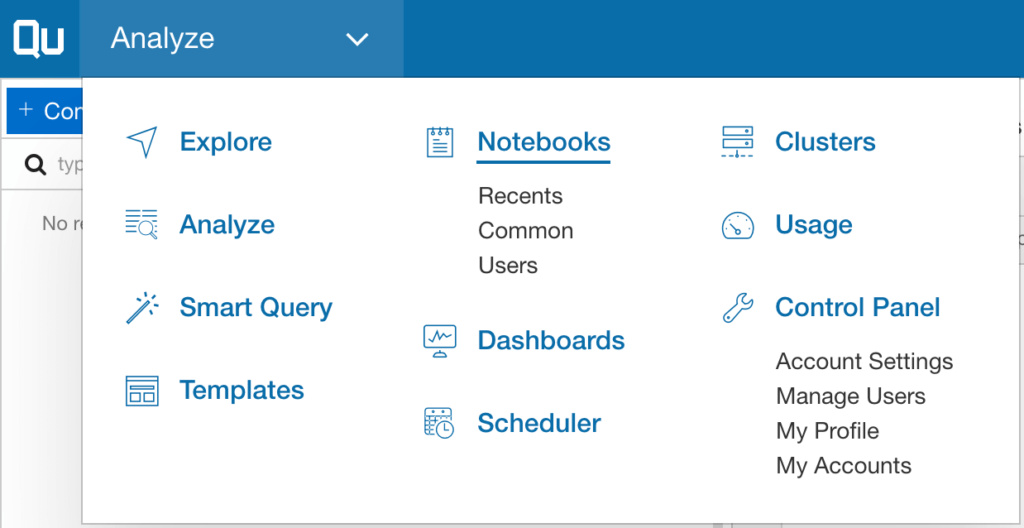Open Dashboards page
1024x528 pixels.
(551, 340)
